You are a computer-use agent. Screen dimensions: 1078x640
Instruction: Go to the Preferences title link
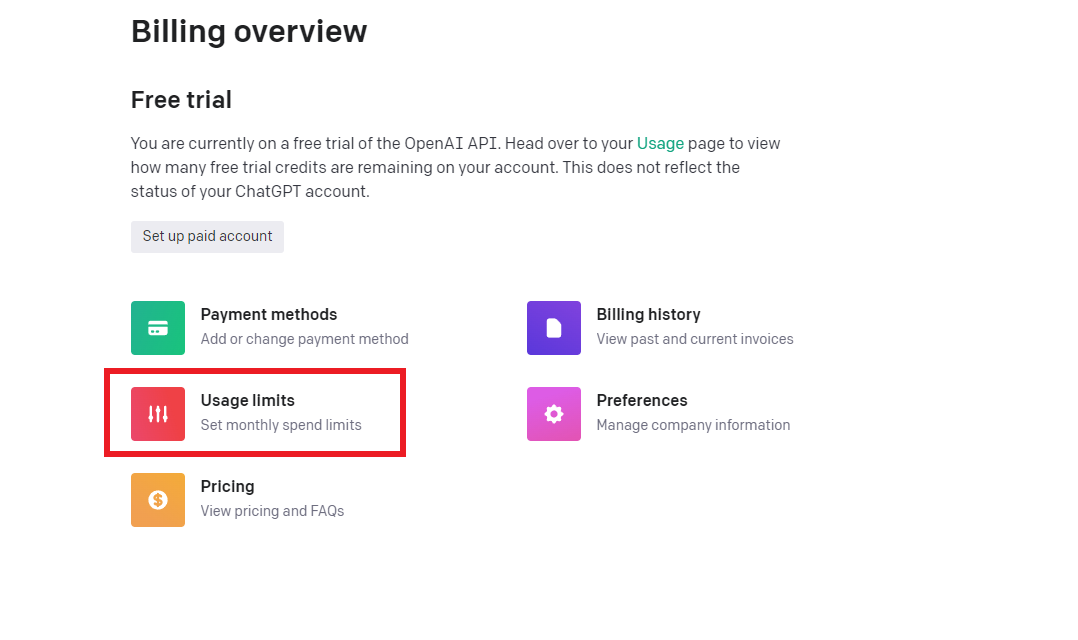pos(641,401)
